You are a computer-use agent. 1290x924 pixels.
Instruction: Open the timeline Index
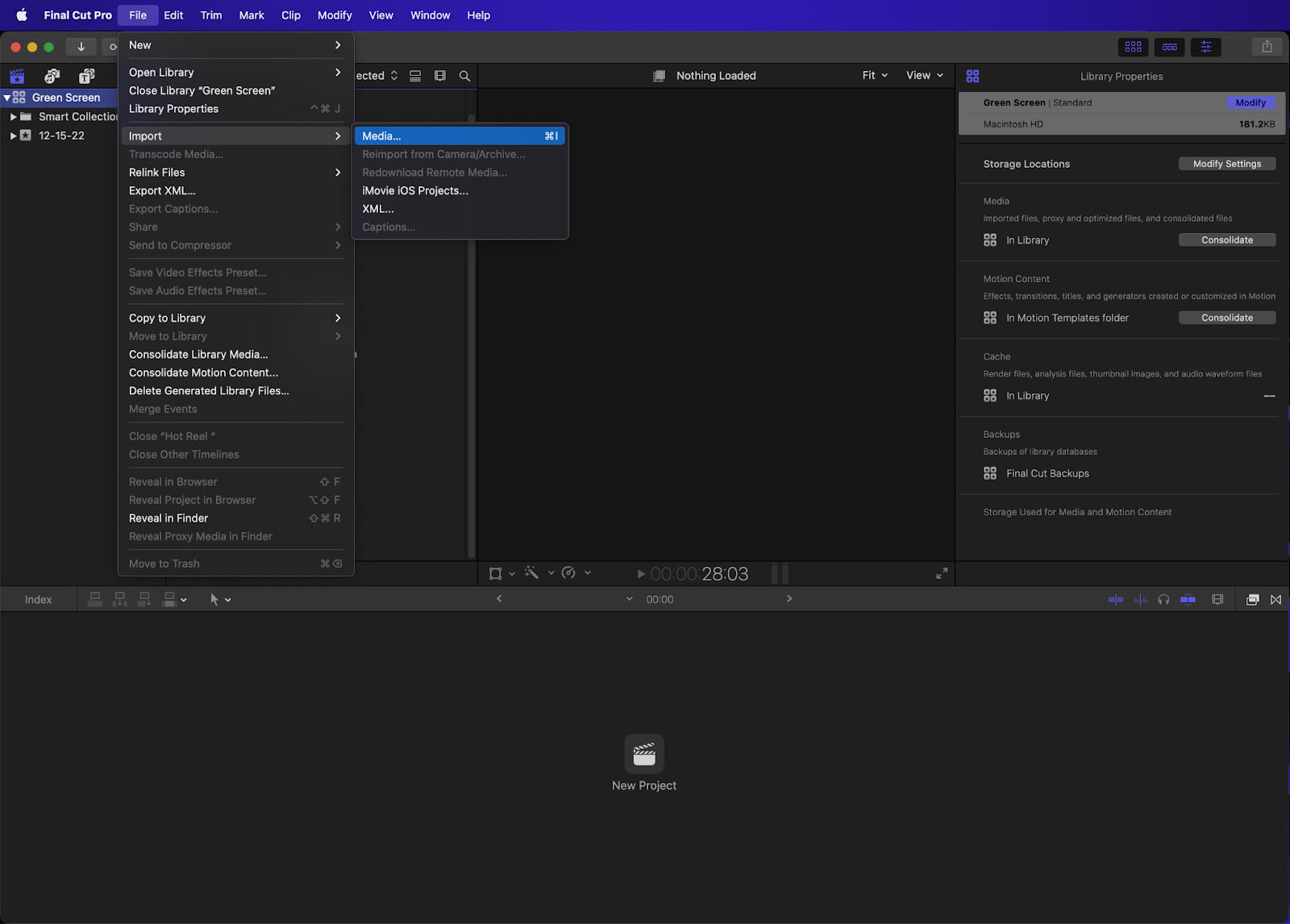point(38,600)
